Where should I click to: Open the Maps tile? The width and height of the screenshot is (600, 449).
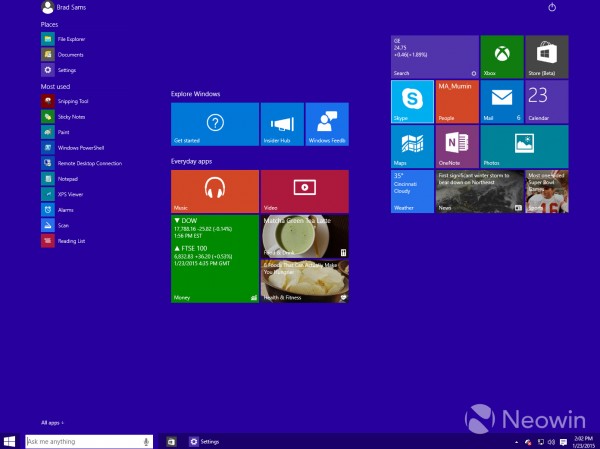tap(412, 146)
